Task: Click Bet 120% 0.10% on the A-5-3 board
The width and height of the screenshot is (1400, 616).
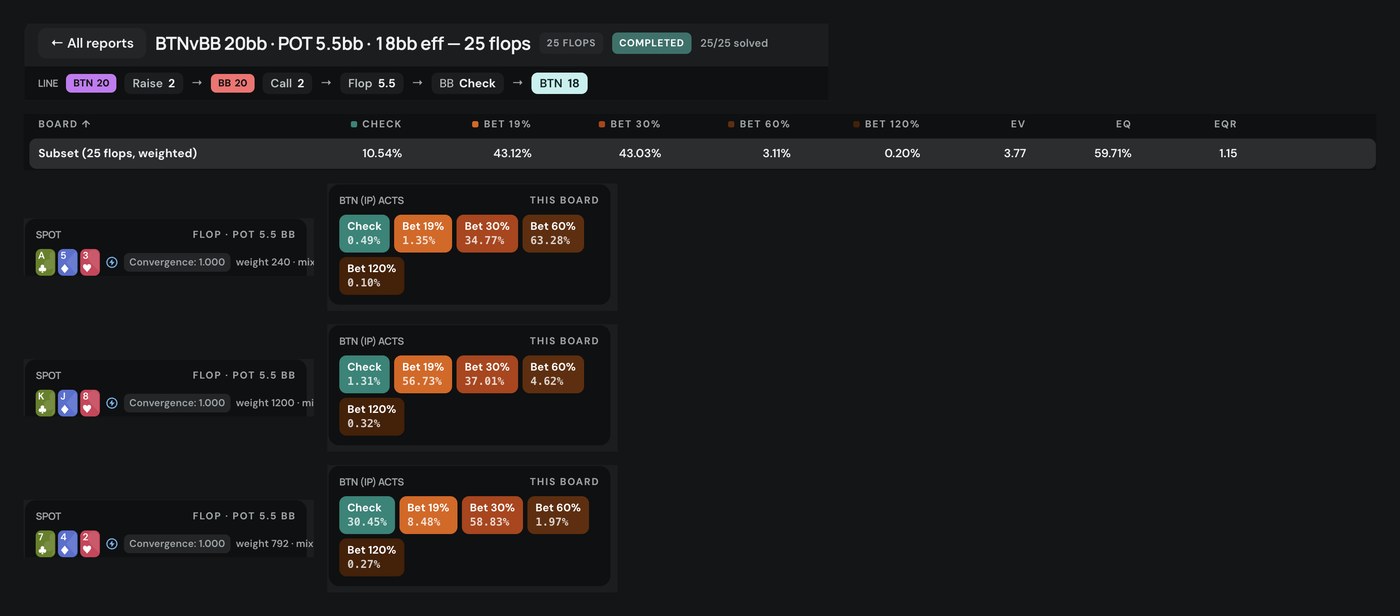Action: pyautogui.click(x=372, y=275)
